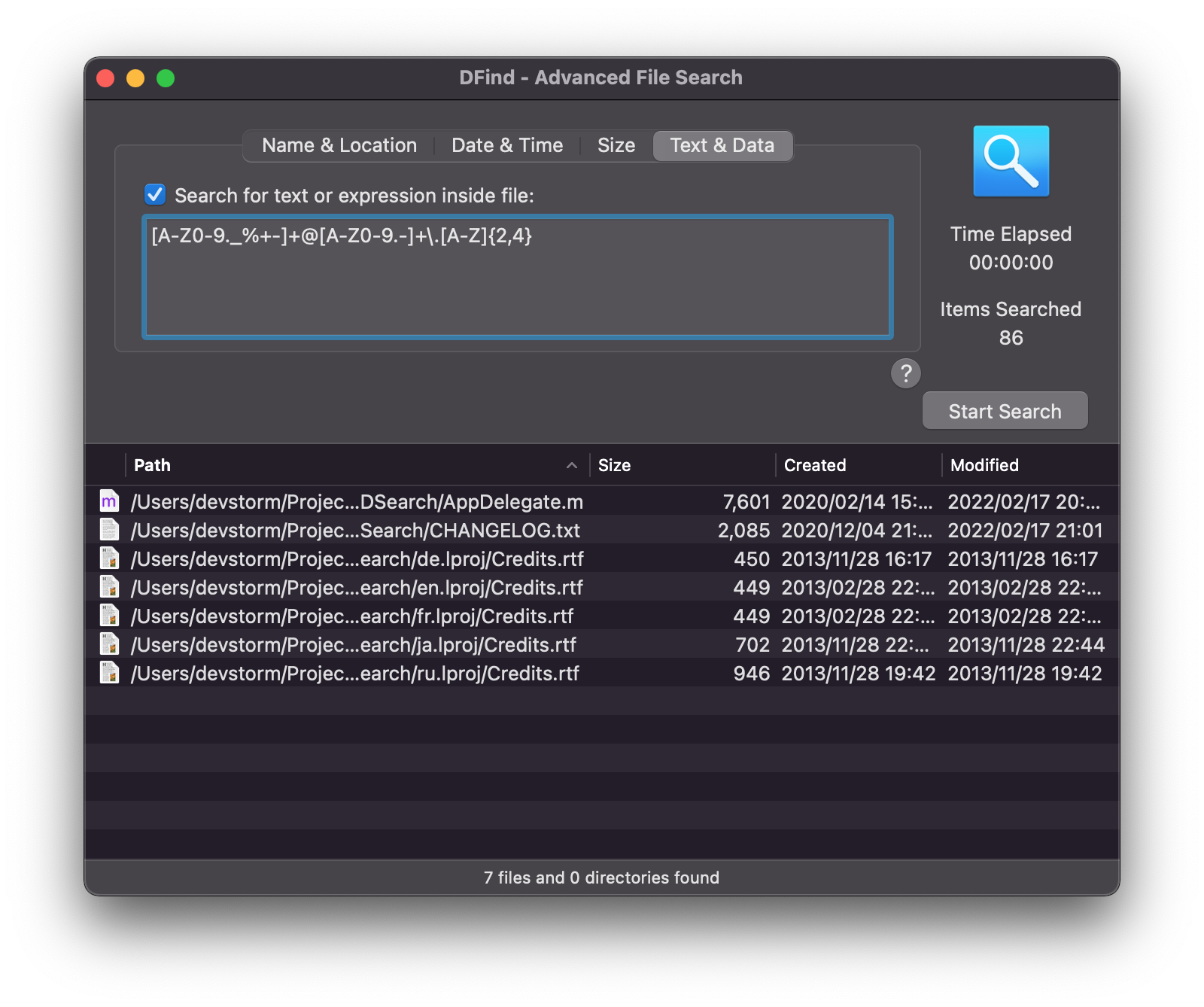Click the green zoom window button

[166, 78]
